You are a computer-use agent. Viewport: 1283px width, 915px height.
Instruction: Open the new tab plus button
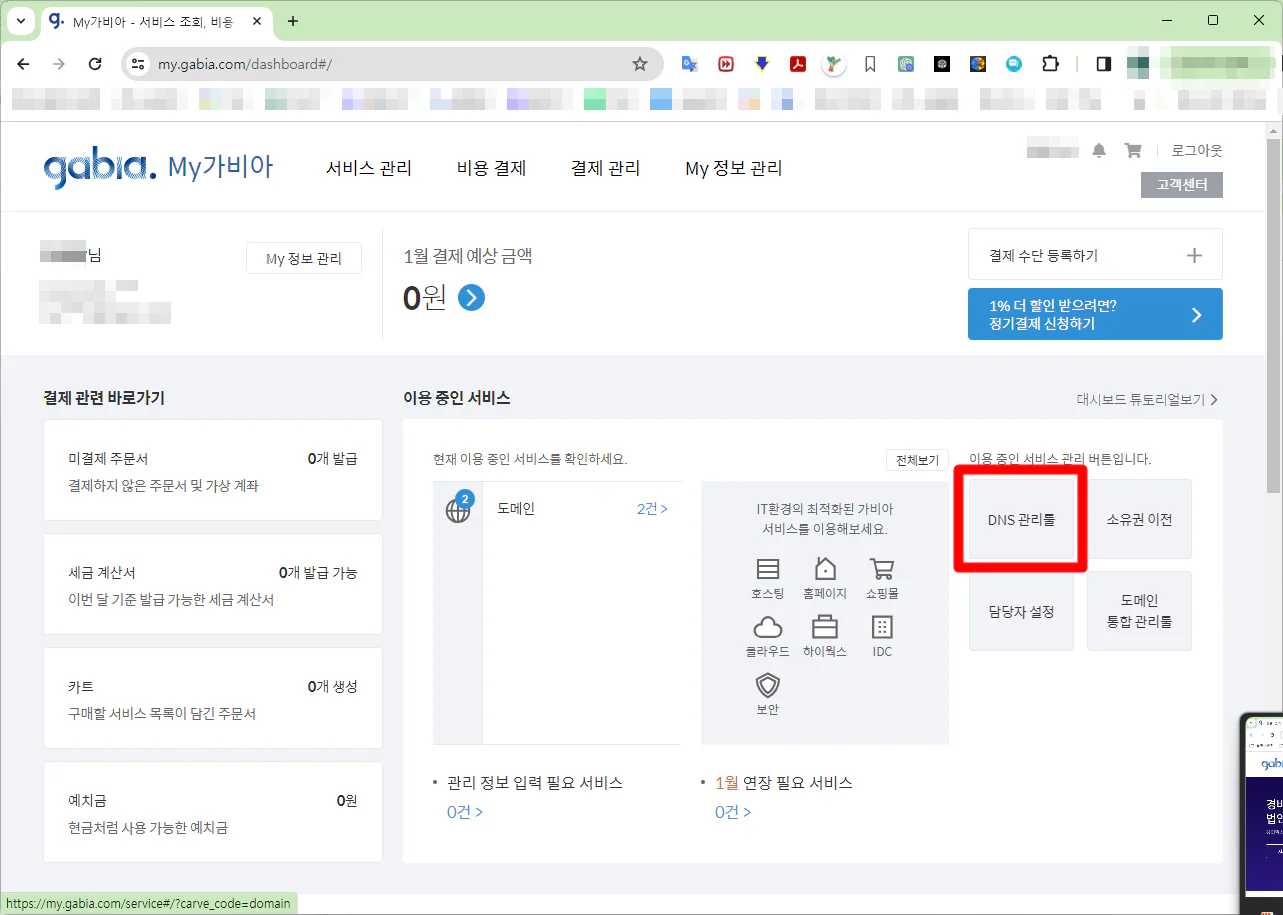coord(293,21)
